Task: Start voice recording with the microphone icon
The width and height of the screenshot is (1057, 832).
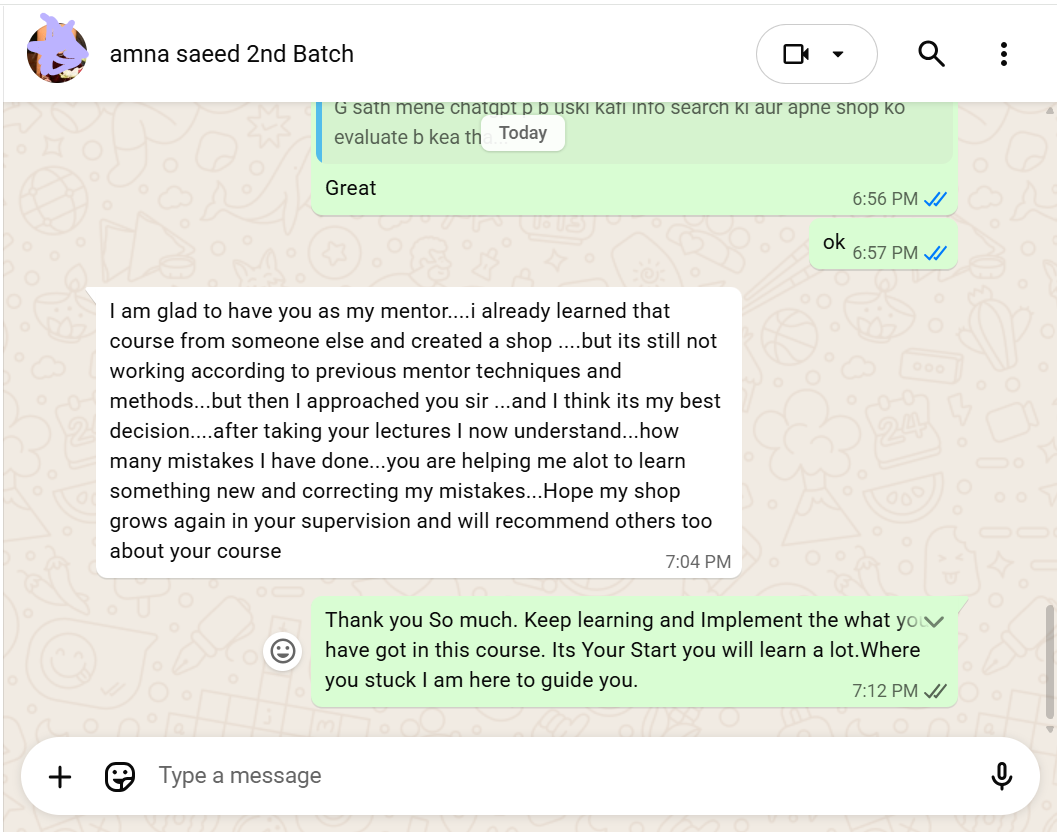Action: pos(1001,776)
